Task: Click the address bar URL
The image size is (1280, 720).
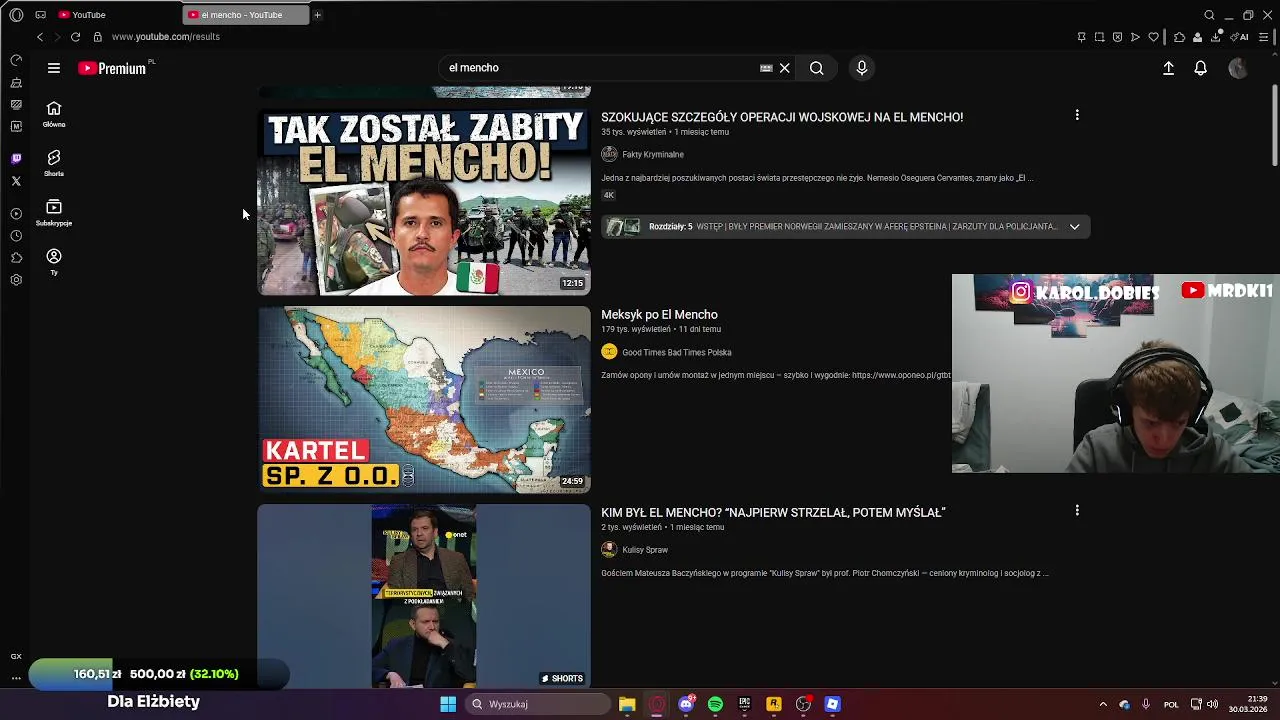Action: 166,37
